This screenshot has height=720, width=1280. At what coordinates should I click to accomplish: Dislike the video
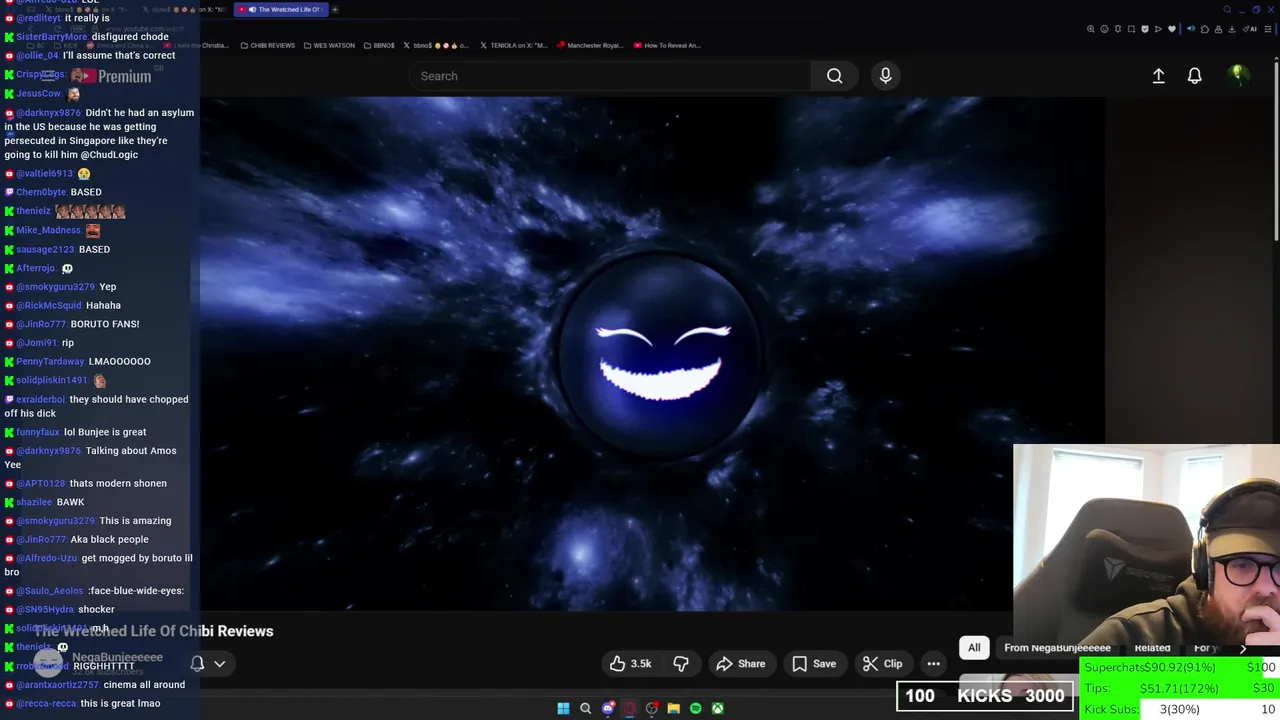pyautogui.click(x=681, y=664)
